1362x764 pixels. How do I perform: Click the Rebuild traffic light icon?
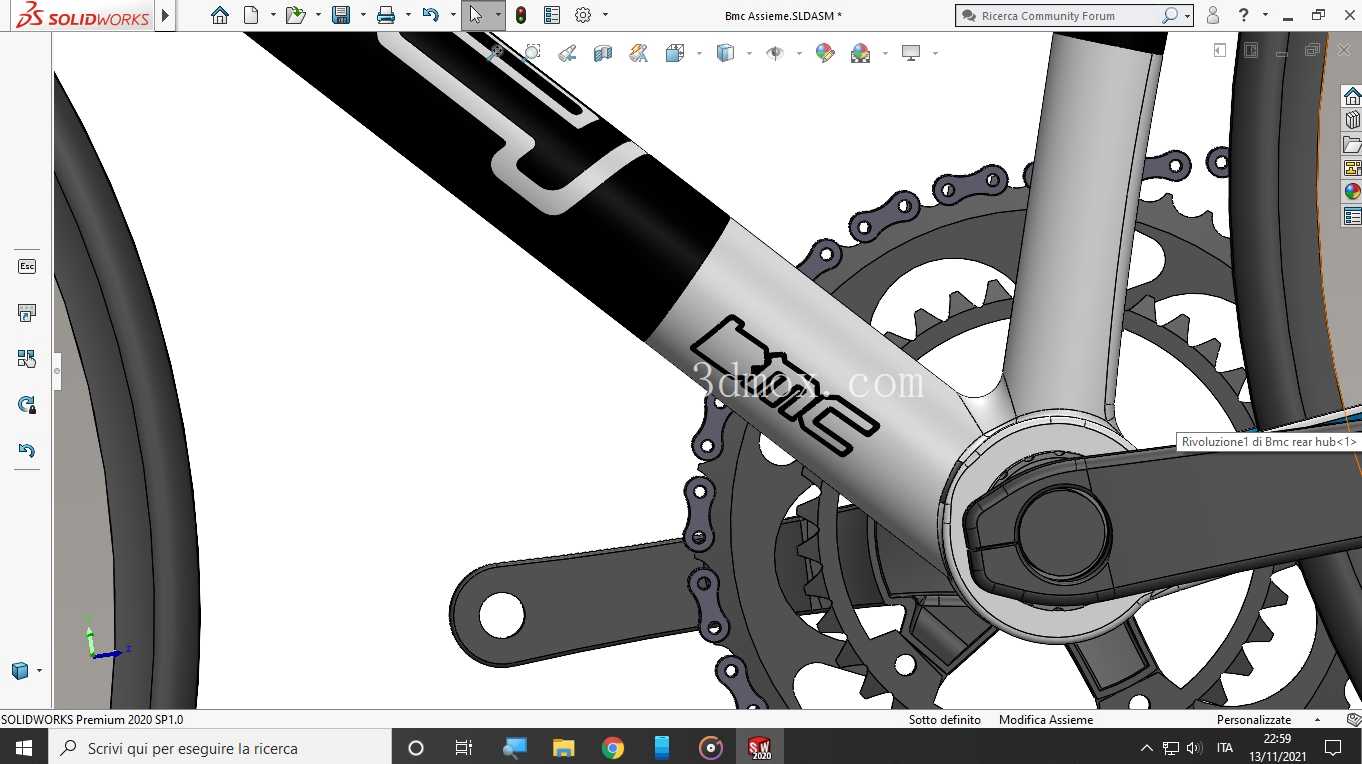521,15
